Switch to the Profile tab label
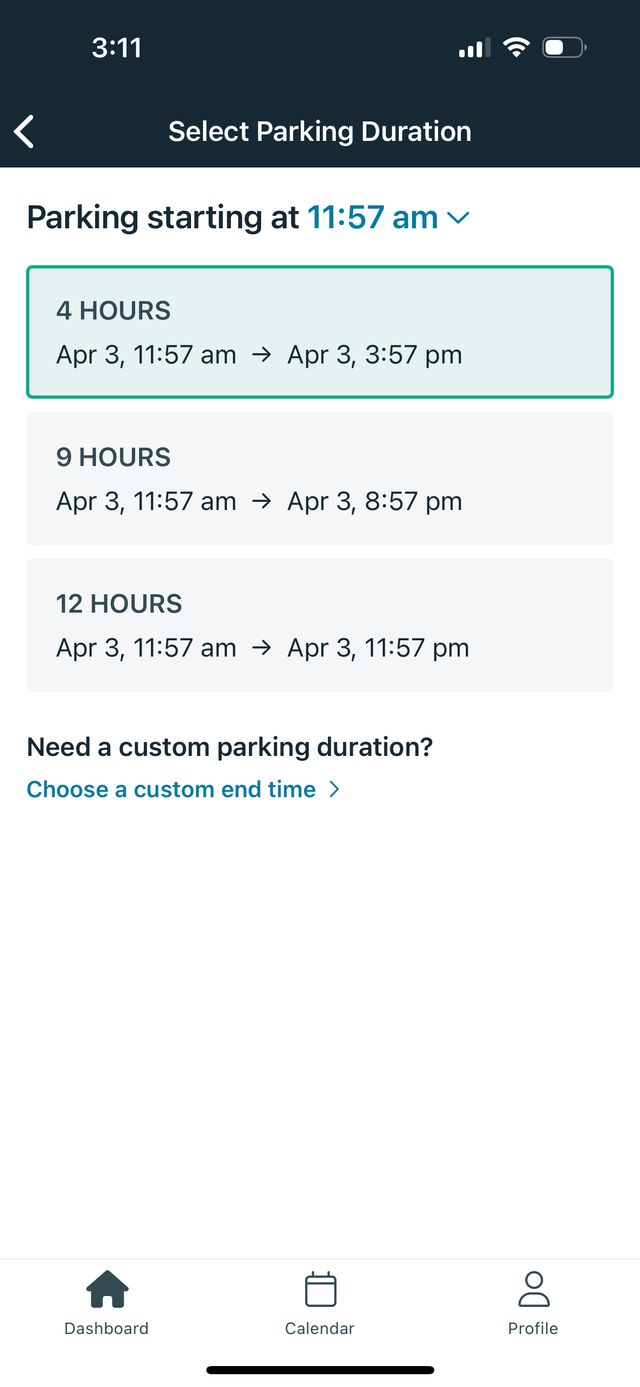640x1387 pixels. point(533,1328)
